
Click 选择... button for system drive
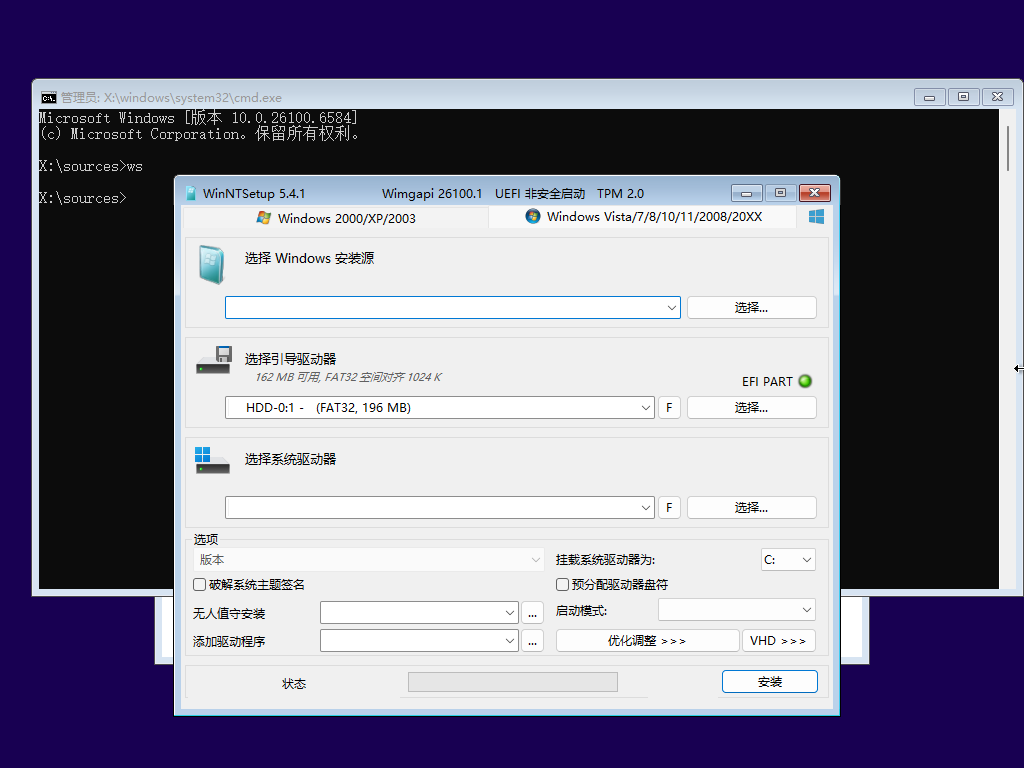point(752,507)
